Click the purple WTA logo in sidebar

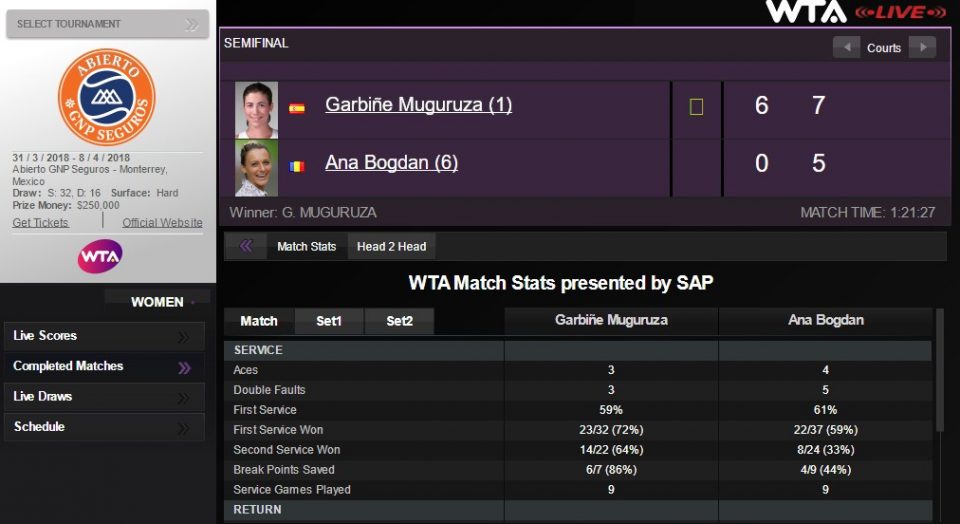pyautogui.click(x=100, y=257)
